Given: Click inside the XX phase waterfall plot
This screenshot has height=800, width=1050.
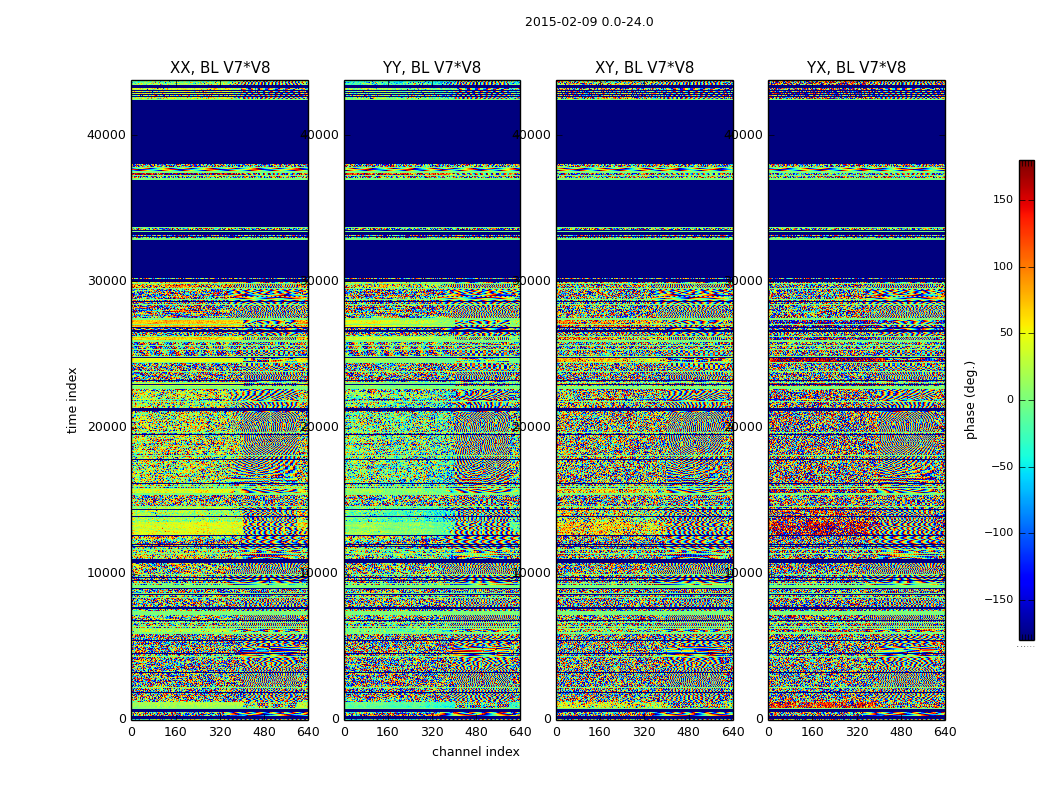Looking at the screenshot, I should [x=220, y=400].
